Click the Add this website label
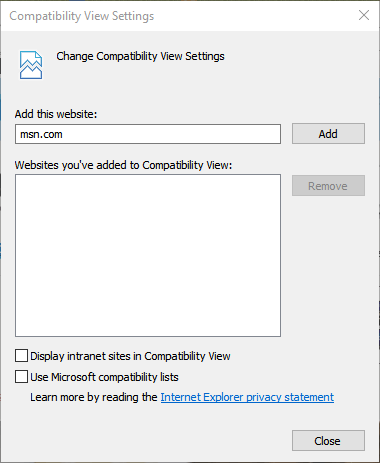The height and width of the screenshot is (463, 380). [56, 114]
